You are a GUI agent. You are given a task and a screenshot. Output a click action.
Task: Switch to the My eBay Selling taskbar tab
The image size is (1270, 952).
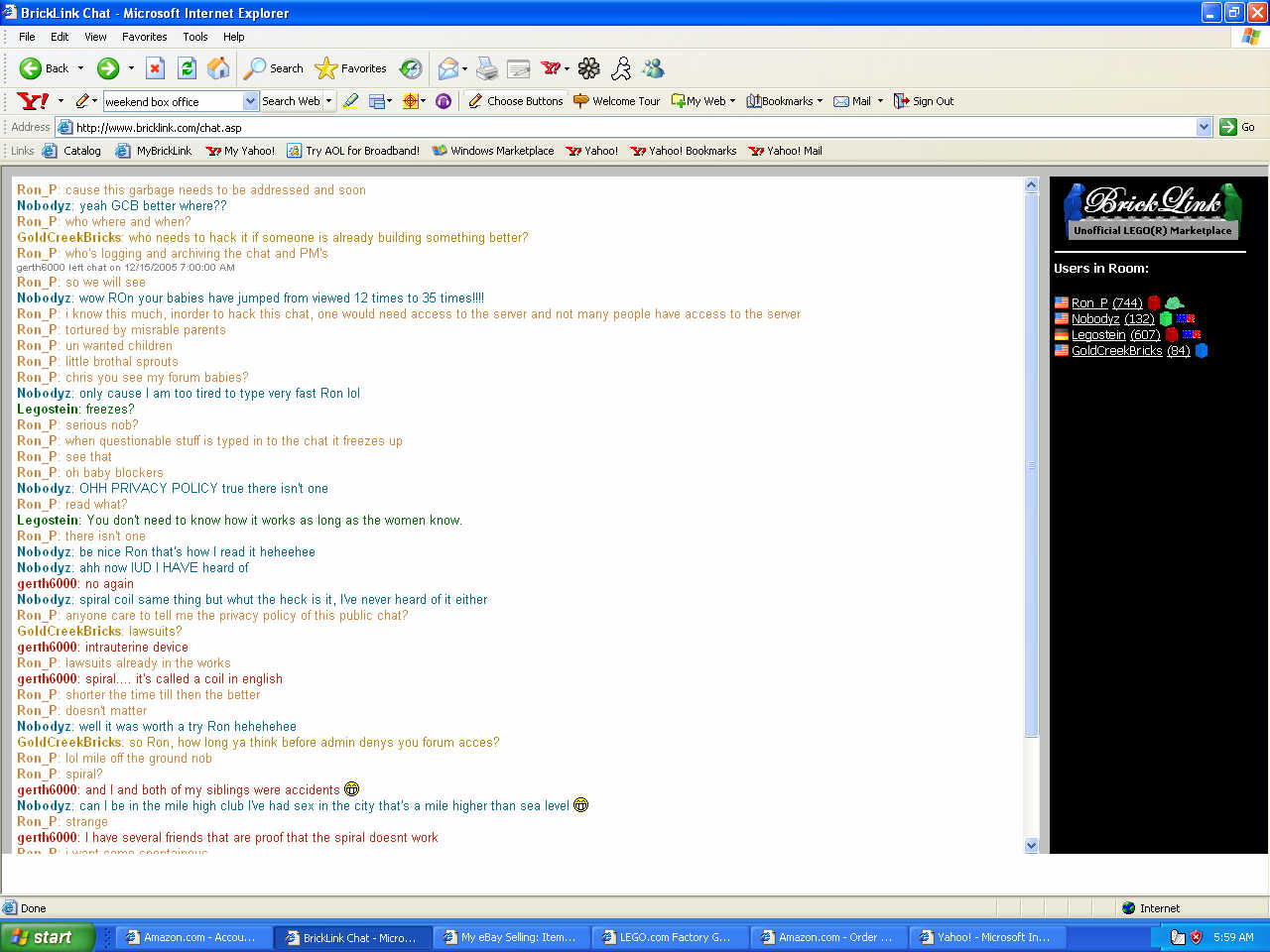(511, 936)
